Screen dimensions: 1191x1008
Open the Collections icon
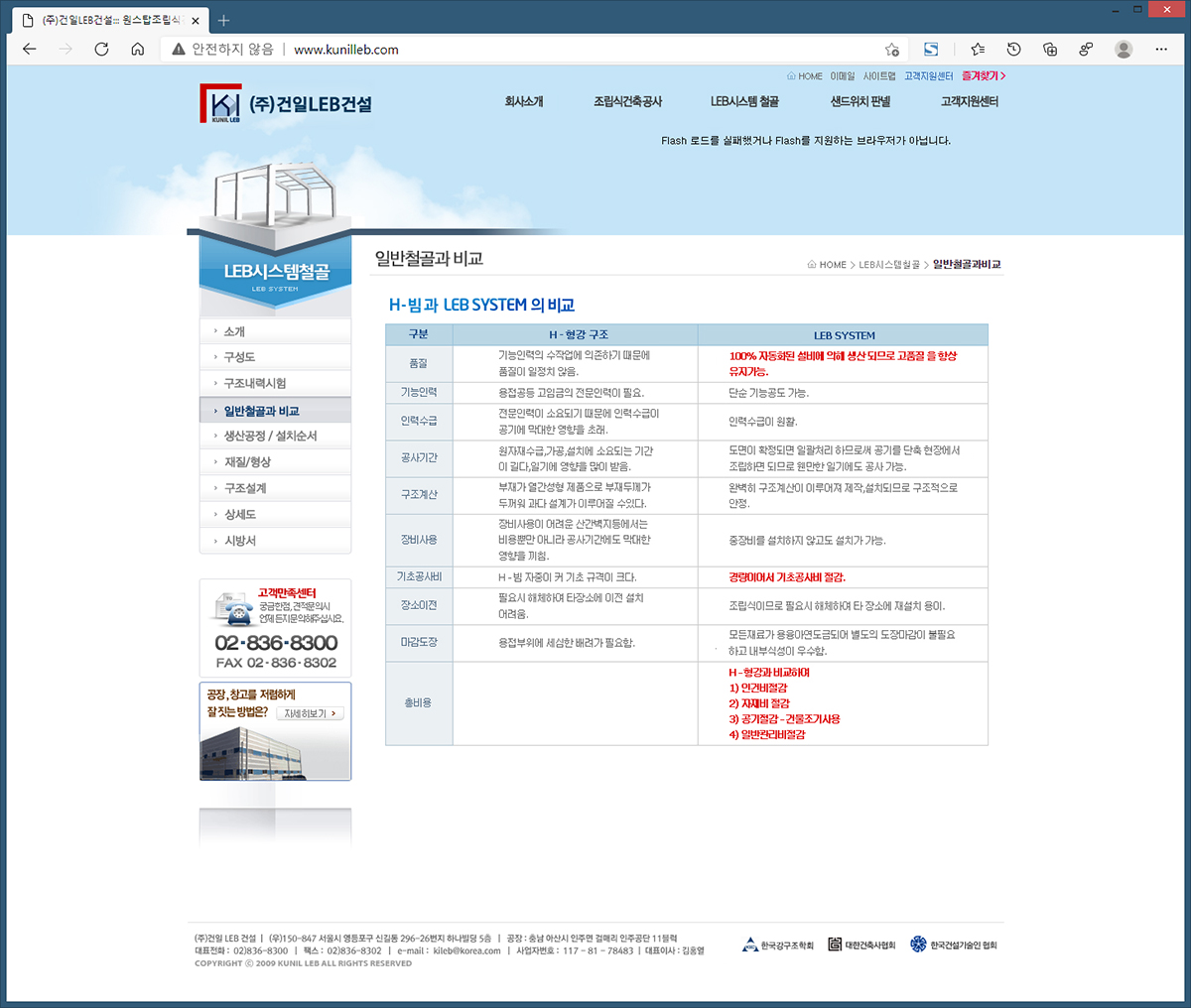(x=1050, y=50)
